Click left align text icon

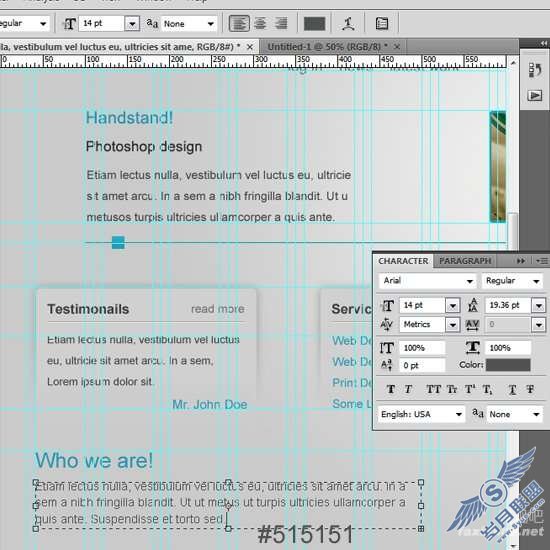239,24
